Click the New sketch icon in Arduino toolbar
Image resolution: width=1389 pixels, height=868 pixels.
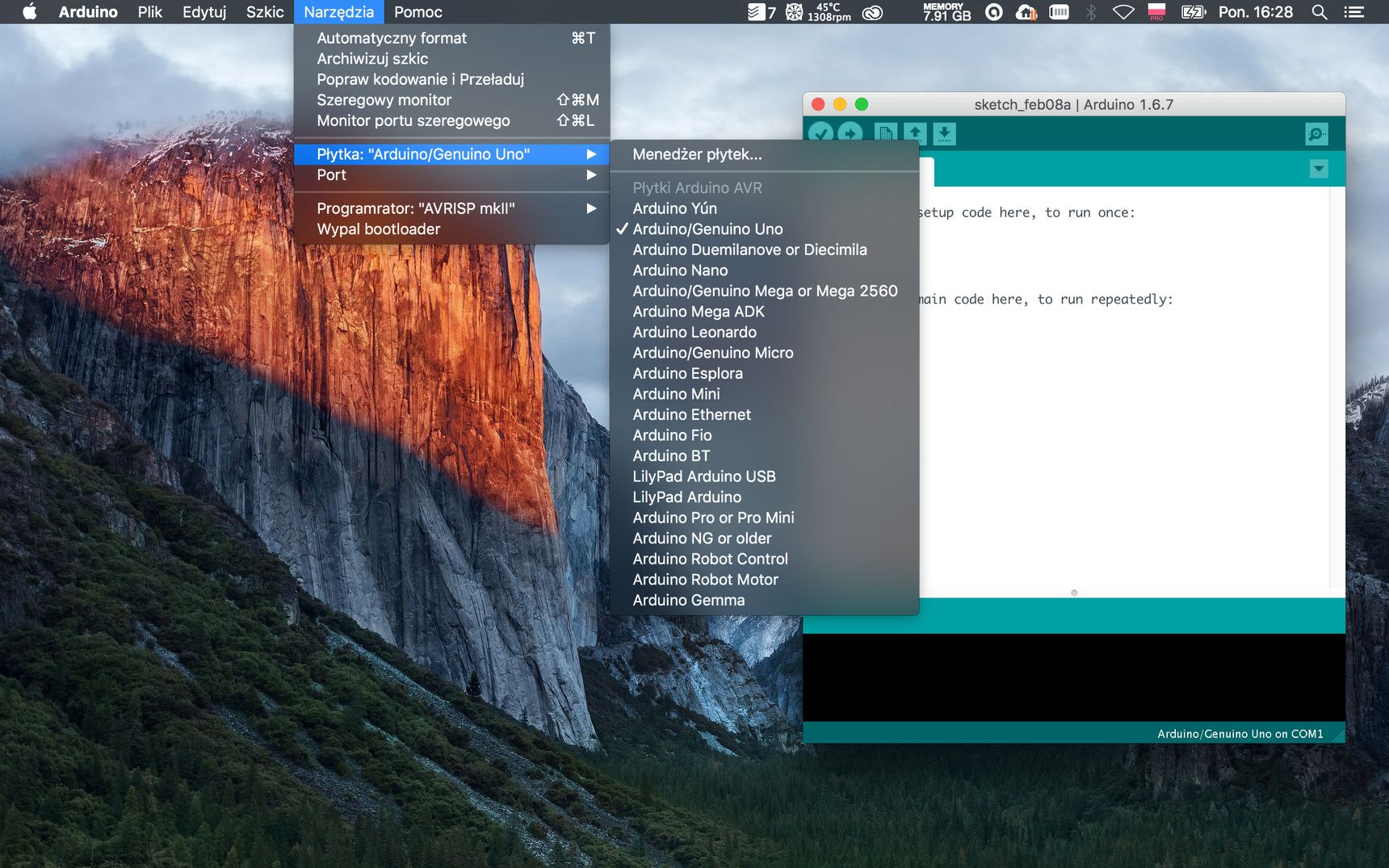tap(885, 133)
